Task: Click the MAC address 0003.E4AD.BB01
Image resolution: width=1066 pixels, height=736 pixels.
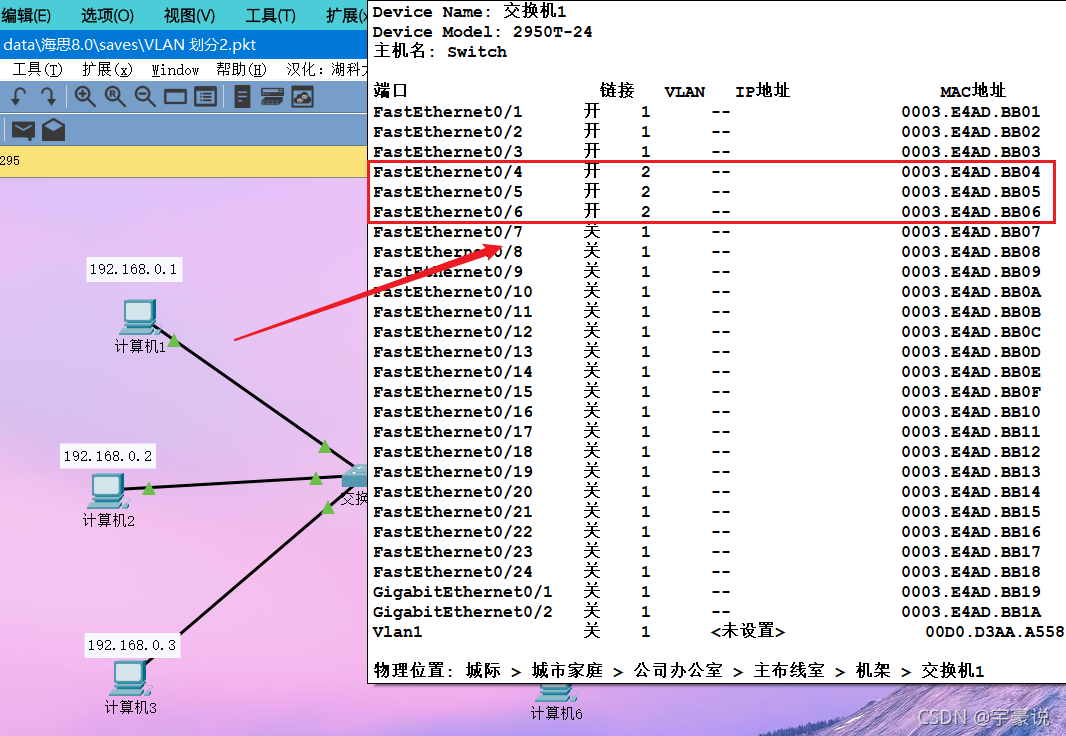Action: (x=971, y=112)
